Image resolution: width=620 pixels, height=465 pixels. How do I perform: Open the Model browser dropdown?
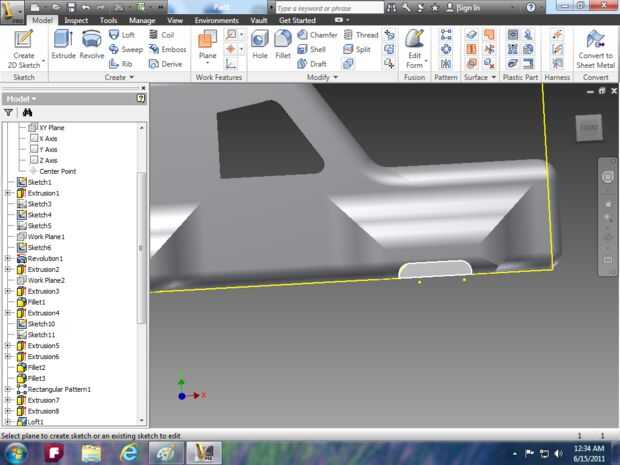point(21,98)
